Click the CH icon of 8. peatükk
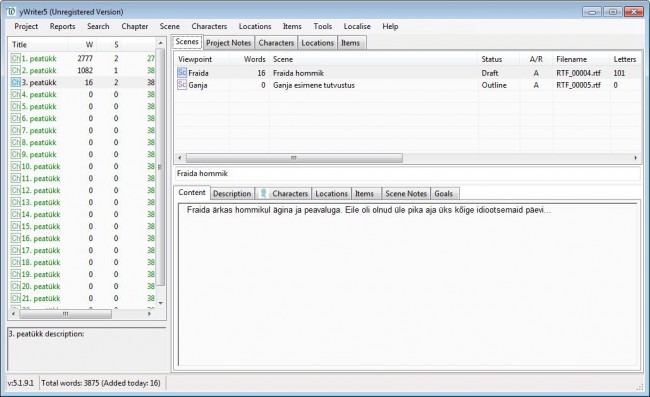650x397 pixels. click(x=15, y=143)
